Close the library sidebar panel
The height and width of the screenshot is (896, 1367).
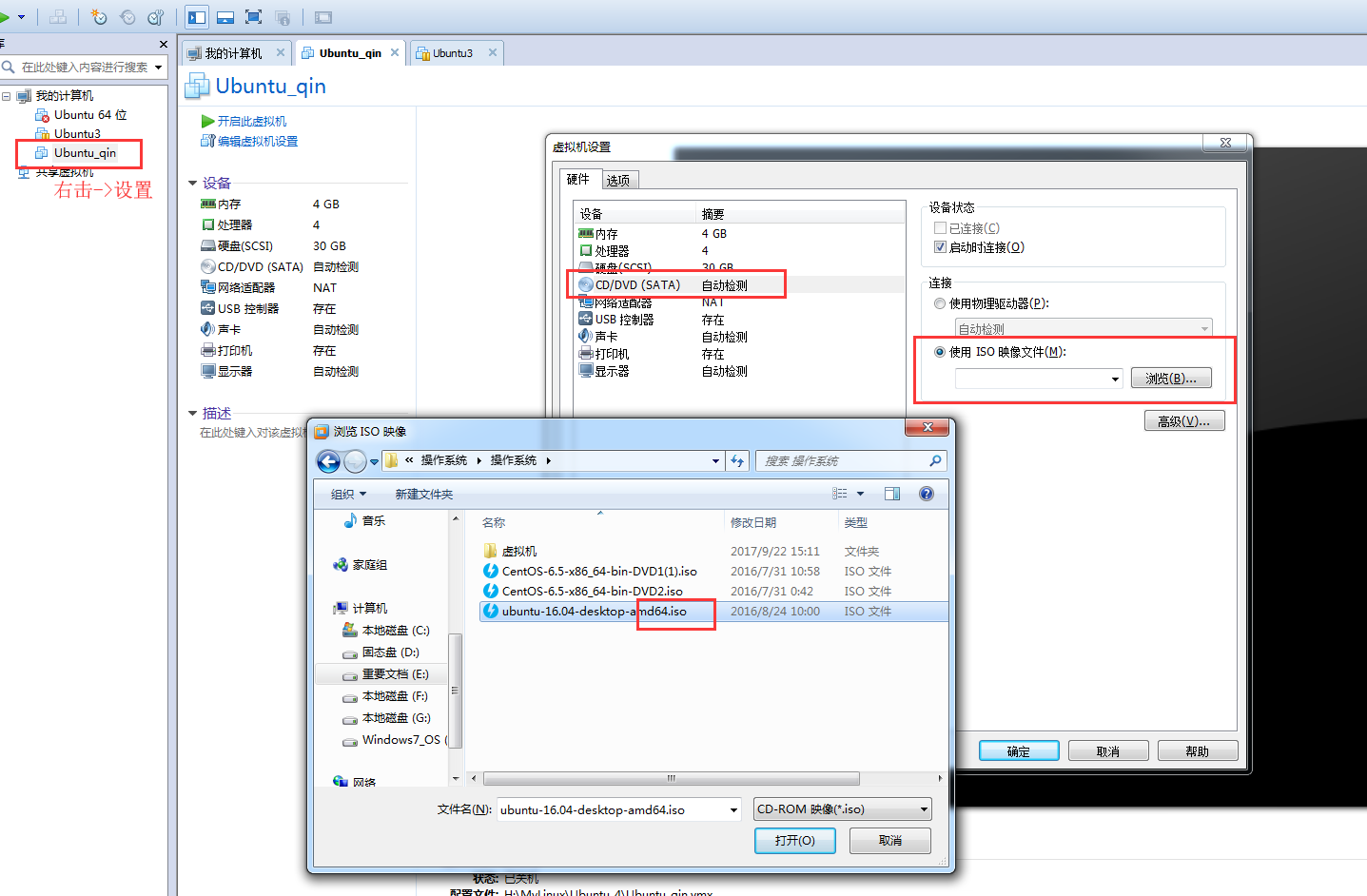coord(164,44)
